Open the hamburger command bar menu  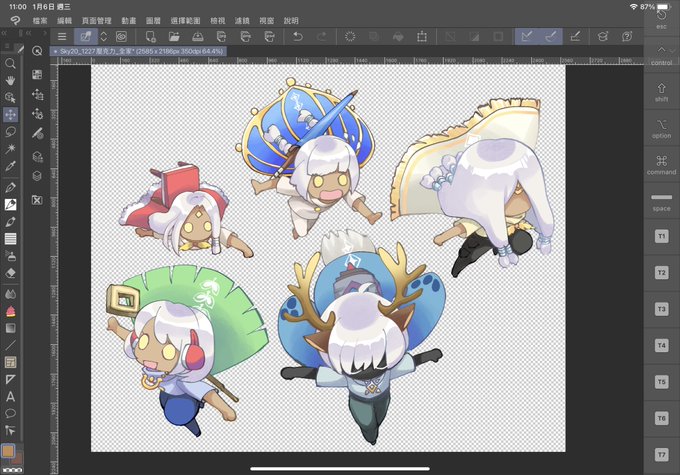62,36
